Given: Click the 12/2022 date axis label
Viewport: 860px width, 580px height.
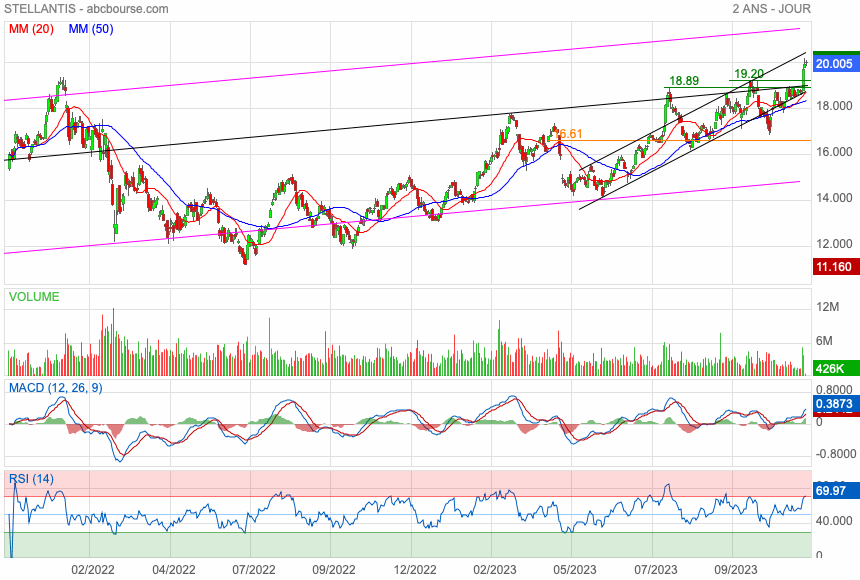Looking at the screenshot, I should click(x=415, y=570).
